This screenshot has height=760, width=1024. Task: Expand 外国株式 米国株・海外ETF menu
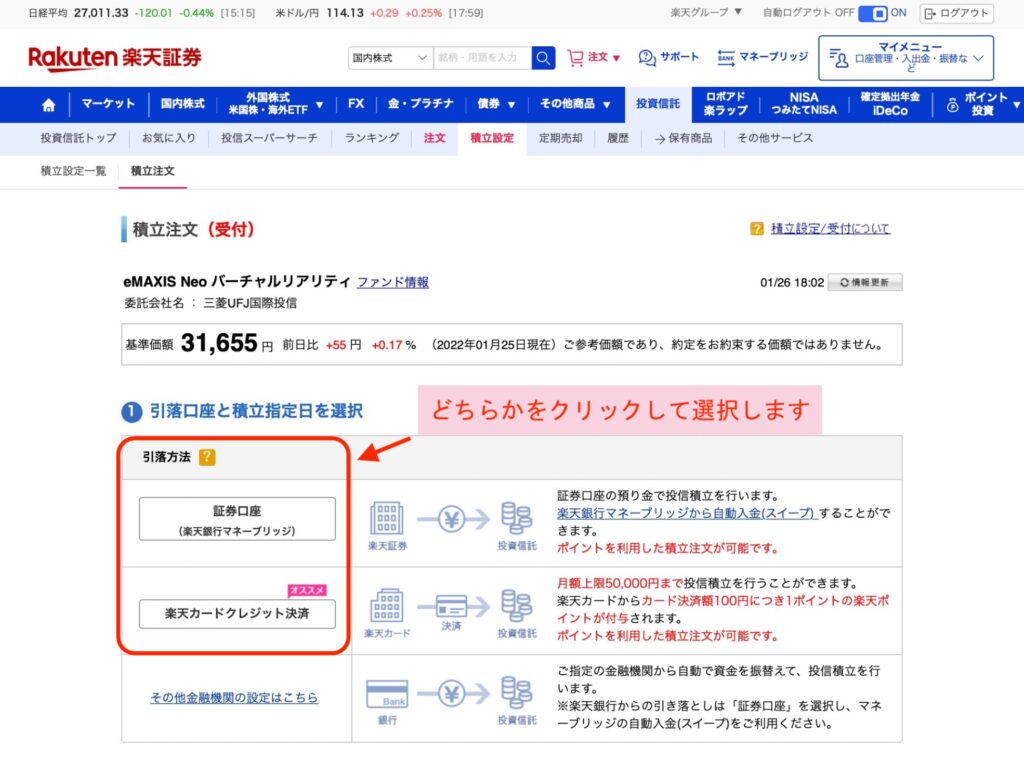pyautogui.click(x=275, y=104)
